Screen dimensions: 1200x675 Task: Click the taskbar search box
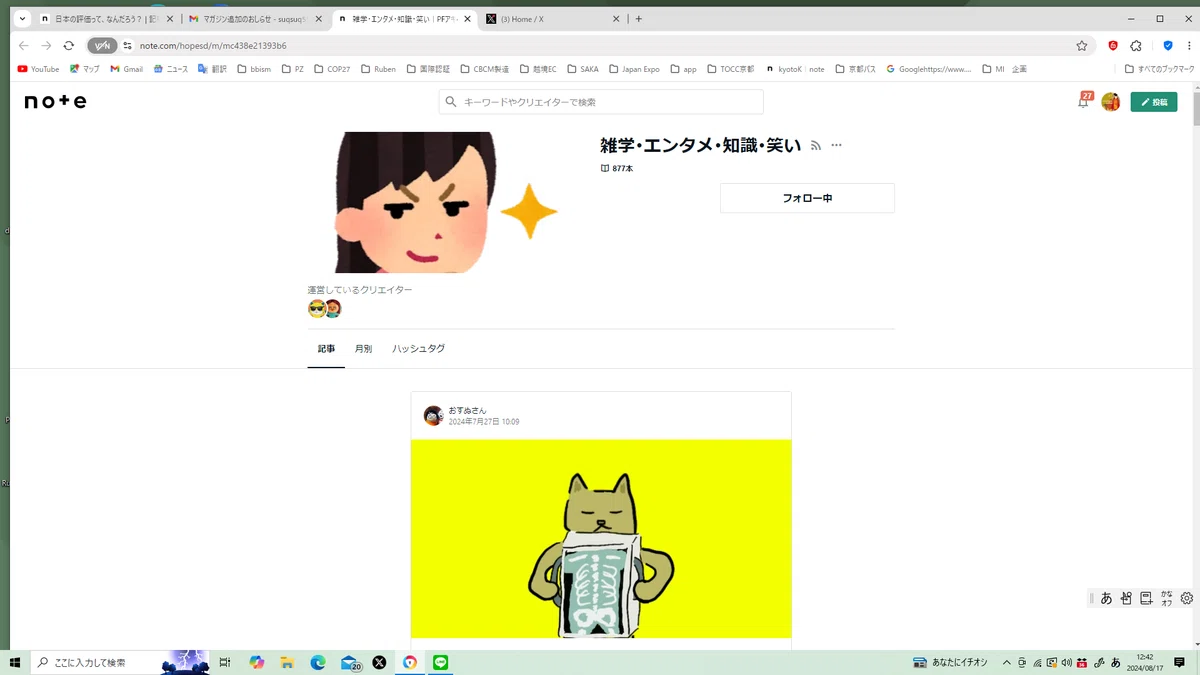coord(118,662)
